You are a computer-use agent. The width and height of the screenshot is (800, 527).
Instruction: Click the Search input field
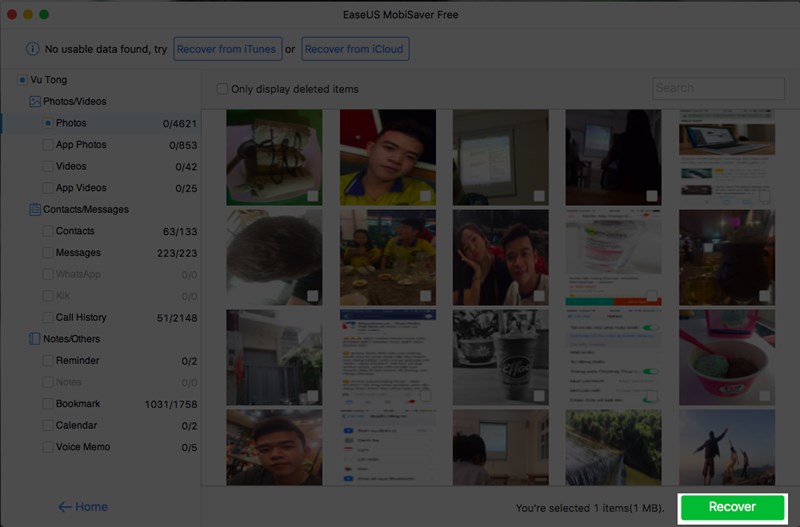click(x=718, y=88)
